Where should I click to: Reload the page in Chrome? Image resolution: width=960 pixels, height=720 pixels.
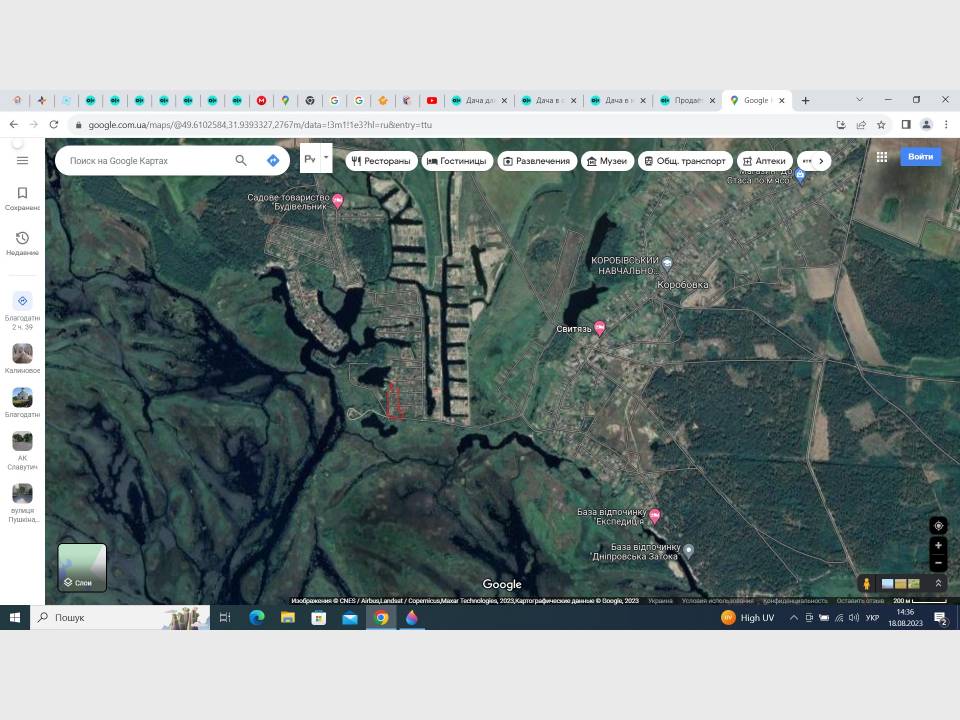pos(54,124)
